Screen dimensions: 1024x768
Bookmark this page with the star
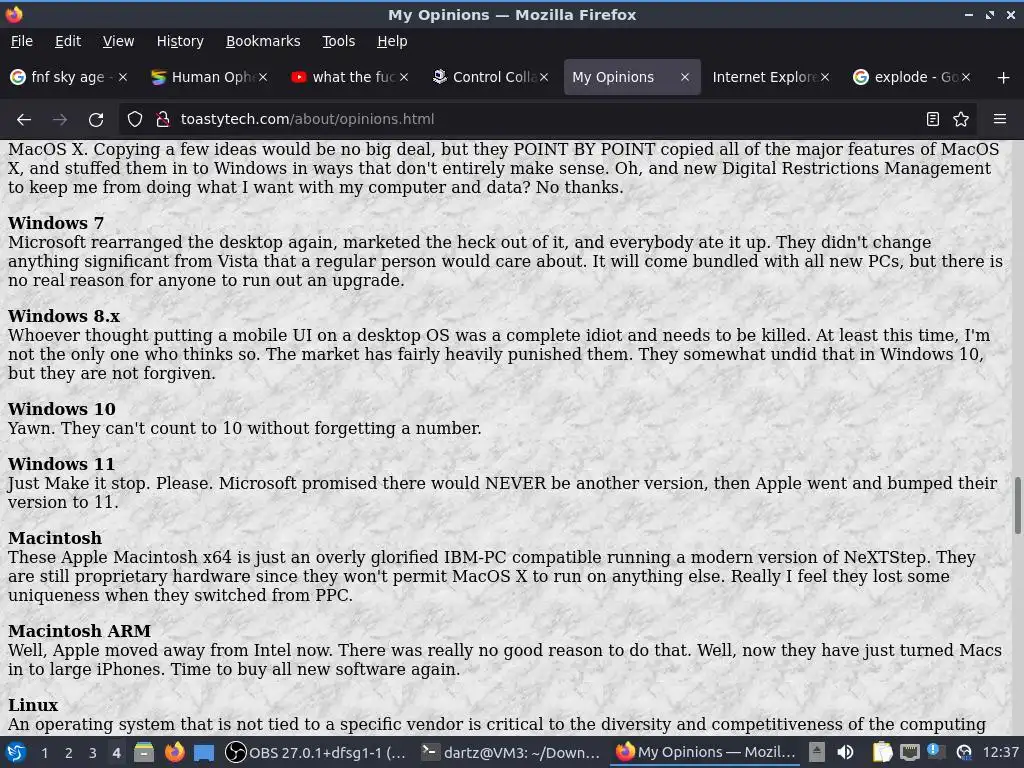click(x=961, y=119)
